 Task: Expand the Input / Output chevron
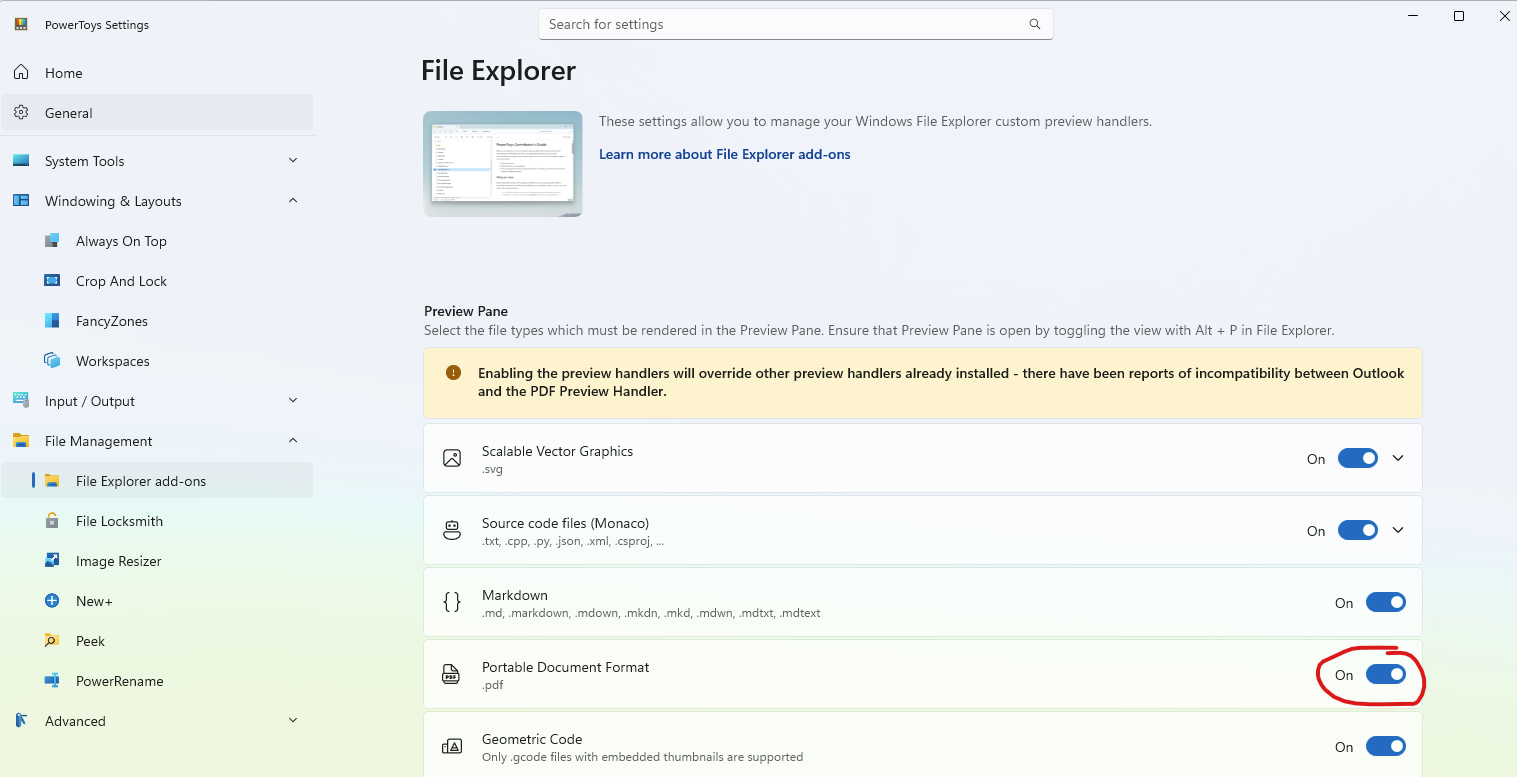pos(293,401)
